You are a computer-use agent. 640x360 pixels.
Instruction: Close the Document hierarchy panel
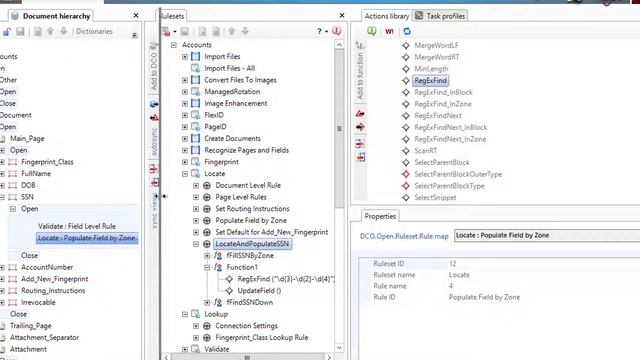[x=136, y=16]
